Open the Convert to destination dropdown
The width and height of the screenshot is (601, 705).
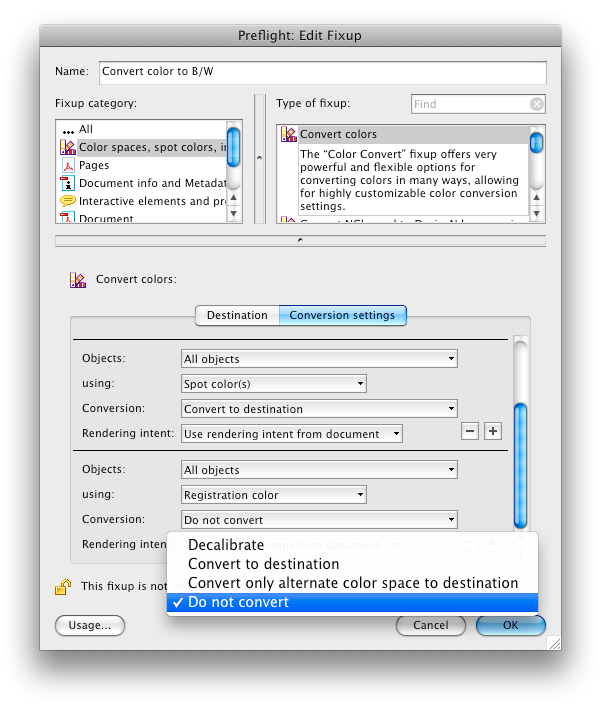click(319, 409)
